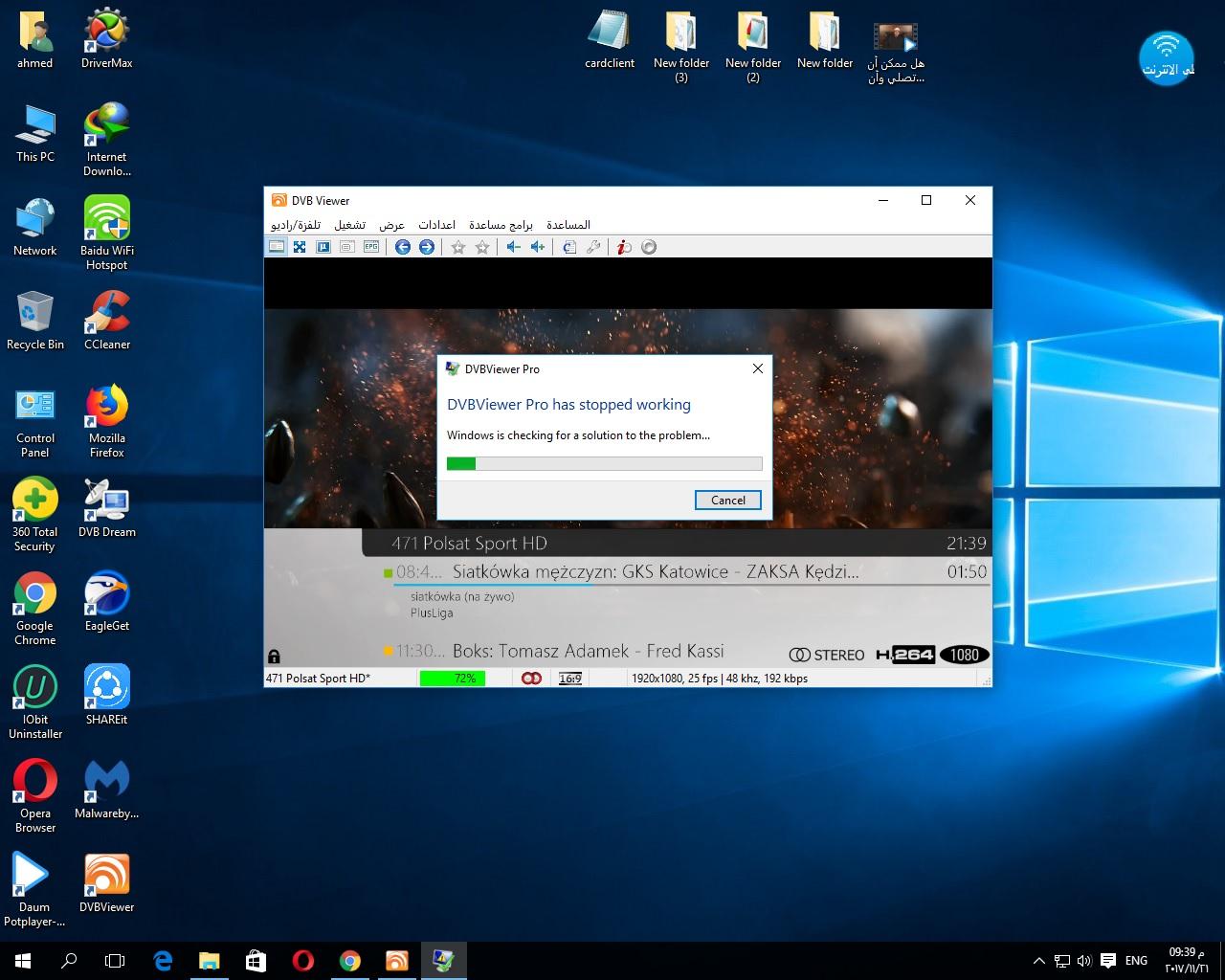Show the channel list toolbar icon
The image size is (1225, 980).
[347, 247]
